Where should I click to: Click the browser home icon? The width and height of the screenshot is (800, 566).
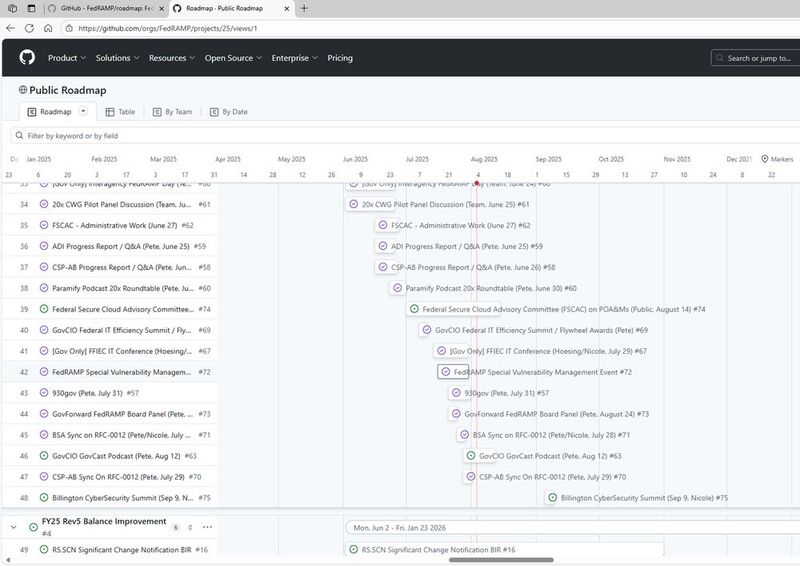click(x=48, y=28)
